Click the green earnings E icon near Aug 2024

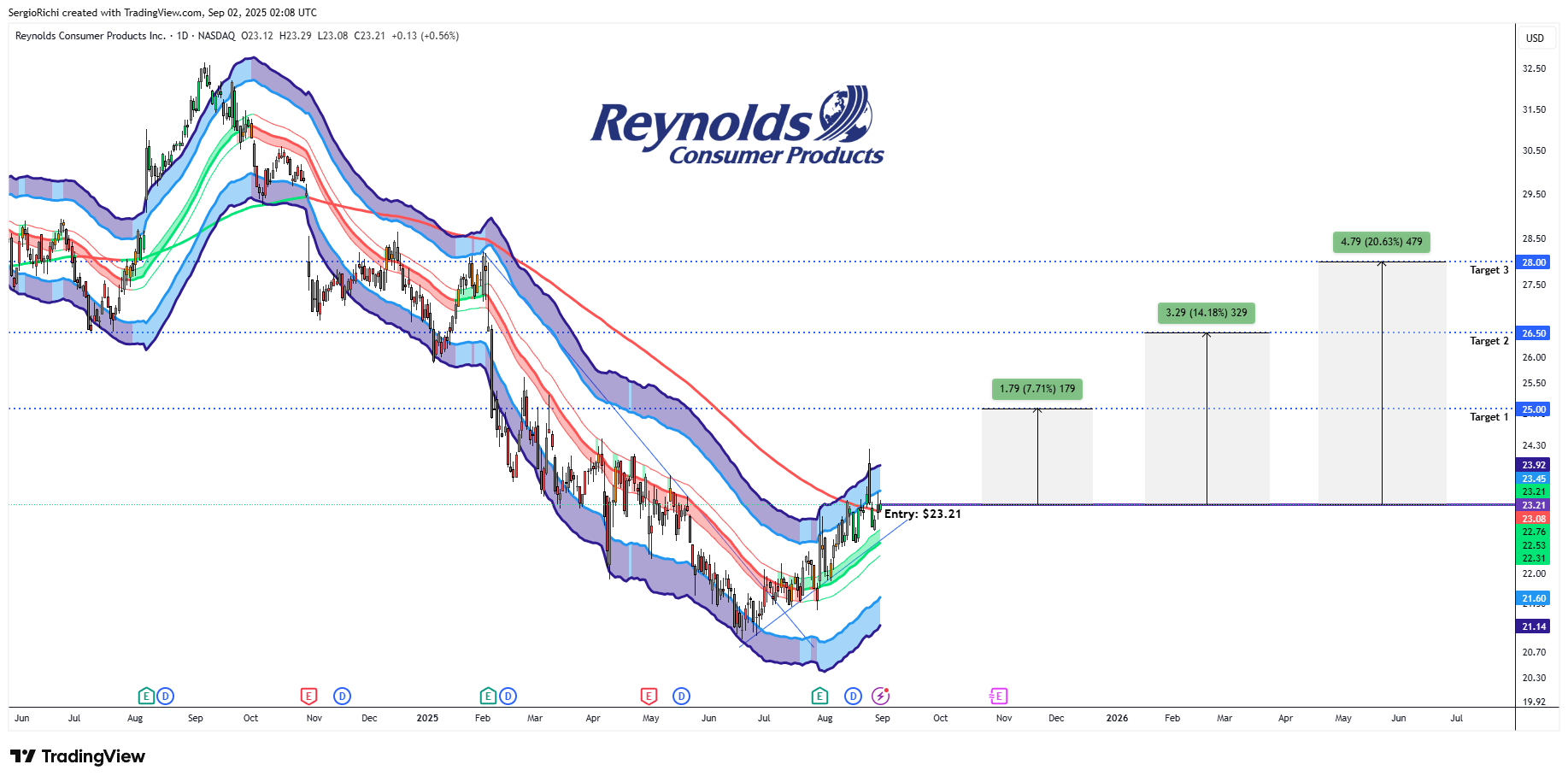coord(146,696)
